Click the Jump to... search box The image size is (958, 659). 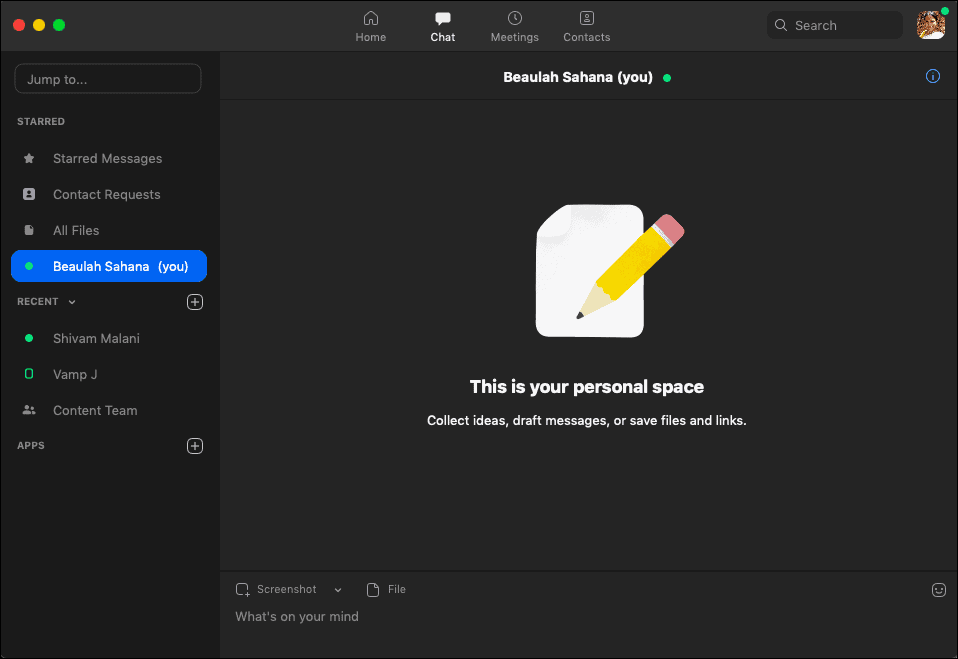tap(108, 79)
